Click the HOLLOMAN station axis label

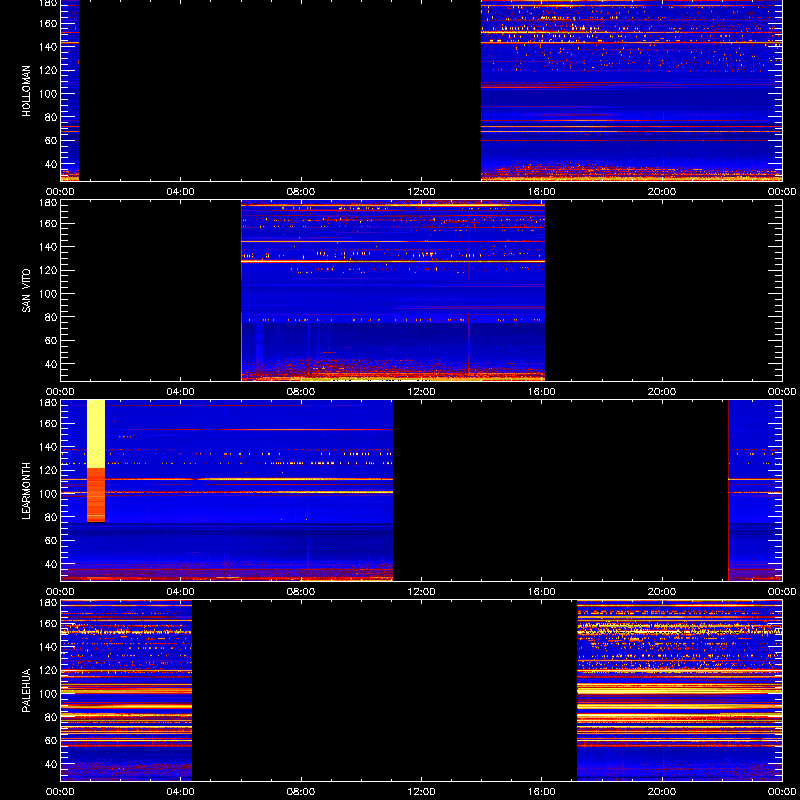pyautogui.click(x=26, y=91)
